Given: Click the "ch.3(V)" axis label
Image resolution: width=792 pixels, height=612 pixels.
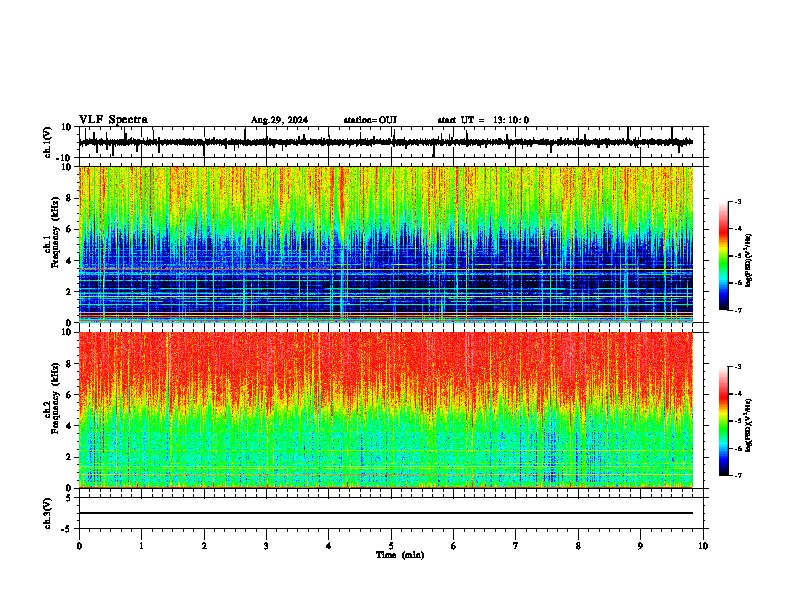Looking at the screenshot, I should tap(48, 513).
